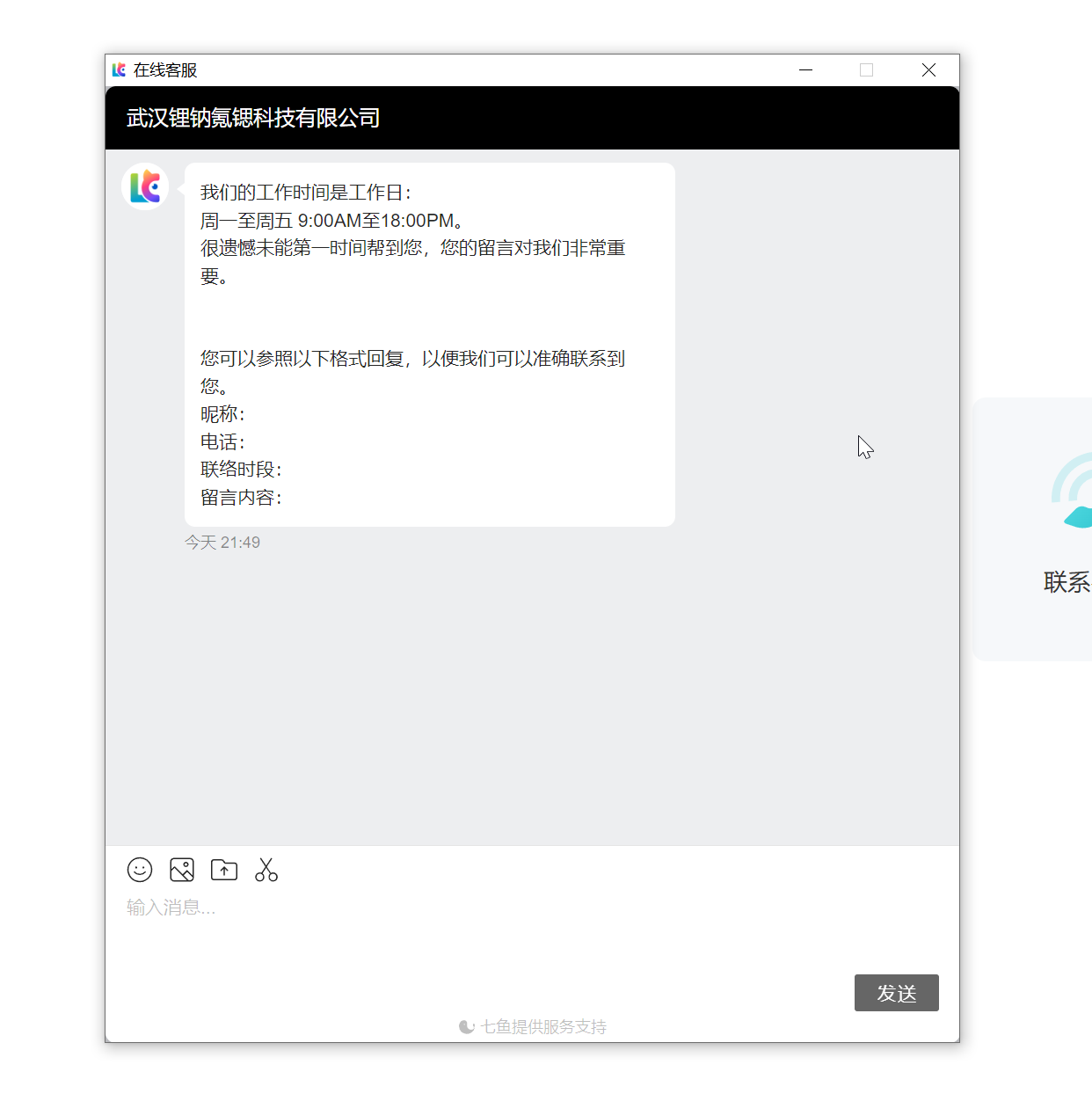Viewport: 1092px width, 1101px height.
Task: Click the 今天 21:49 timestamp
Action: click(x=222, y=543)
